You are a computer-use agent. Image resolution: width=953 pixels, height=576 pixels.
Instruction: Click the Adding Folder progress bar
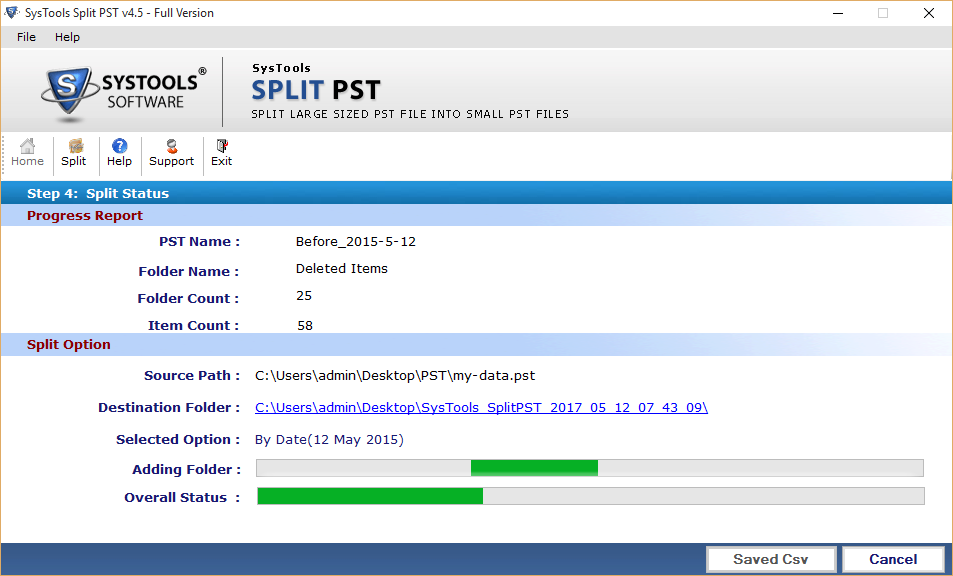pyautogui.click(x=590, y=468)
